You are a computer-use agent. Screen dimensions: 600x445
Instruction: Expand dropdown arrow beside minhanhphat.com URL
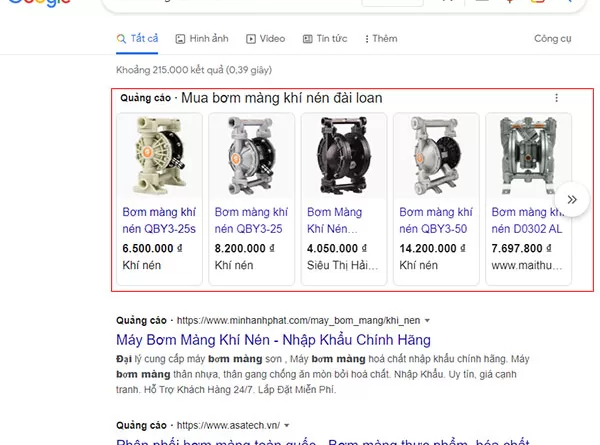coord(427,321)
